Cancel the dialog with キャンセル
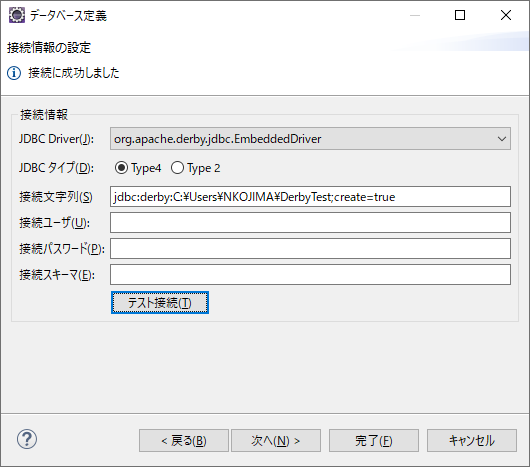Viewport: 530px width, 467px height. pyautogui.click(x=472, y=441)
